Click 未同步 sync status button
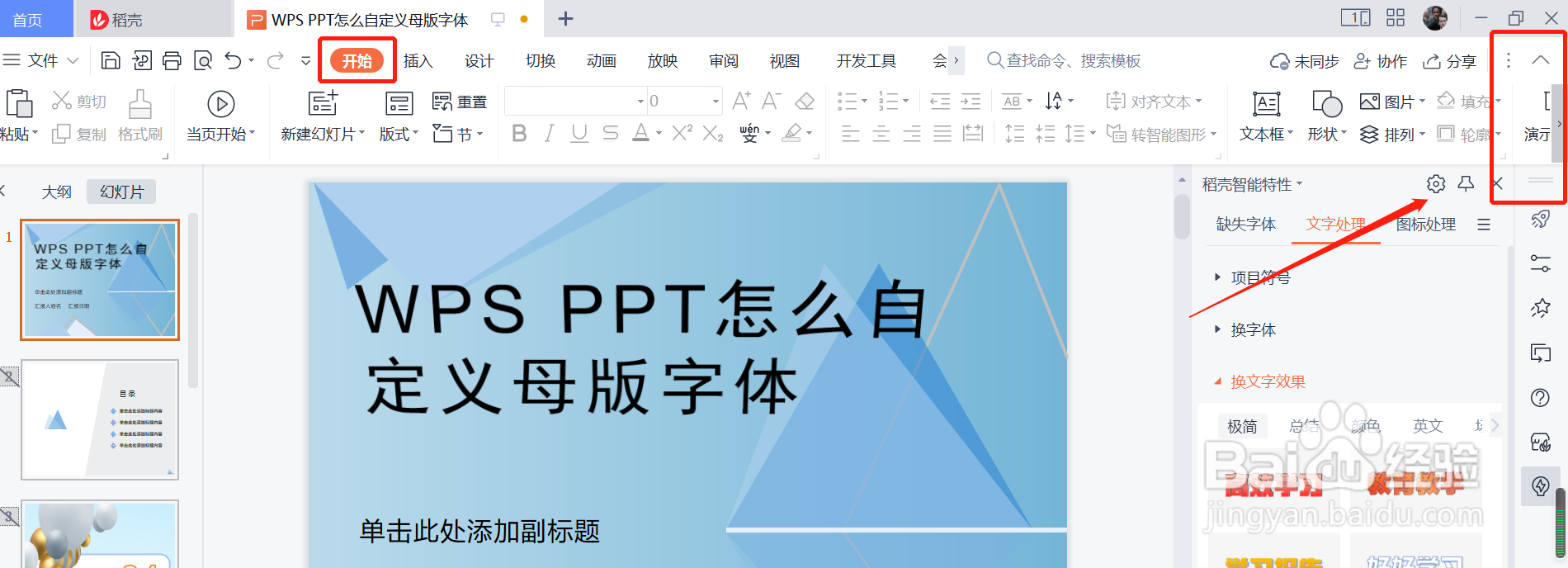Screen dimensions: 1568x568 1304,61
